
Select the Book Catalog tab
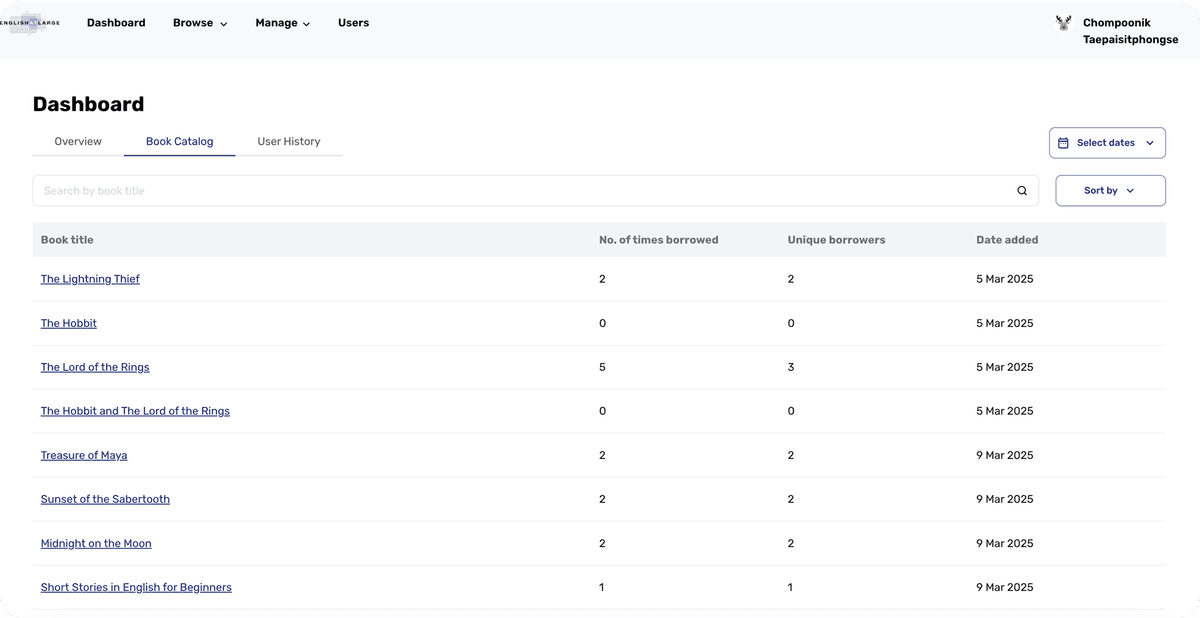click(x=179, y=142)
